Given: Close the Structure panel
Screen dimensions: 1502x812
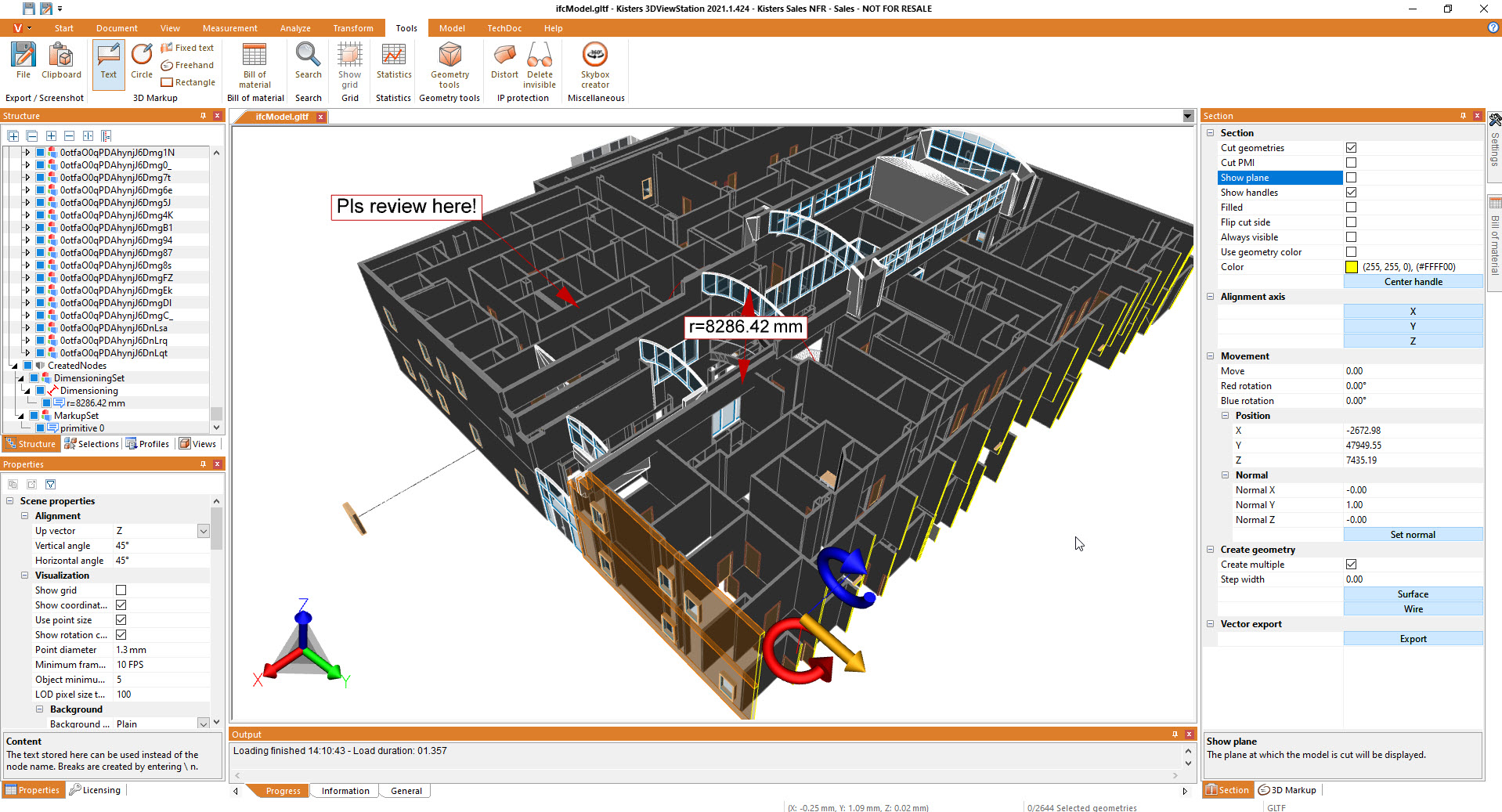Looking at the screenshot, I should click(218, 115).
